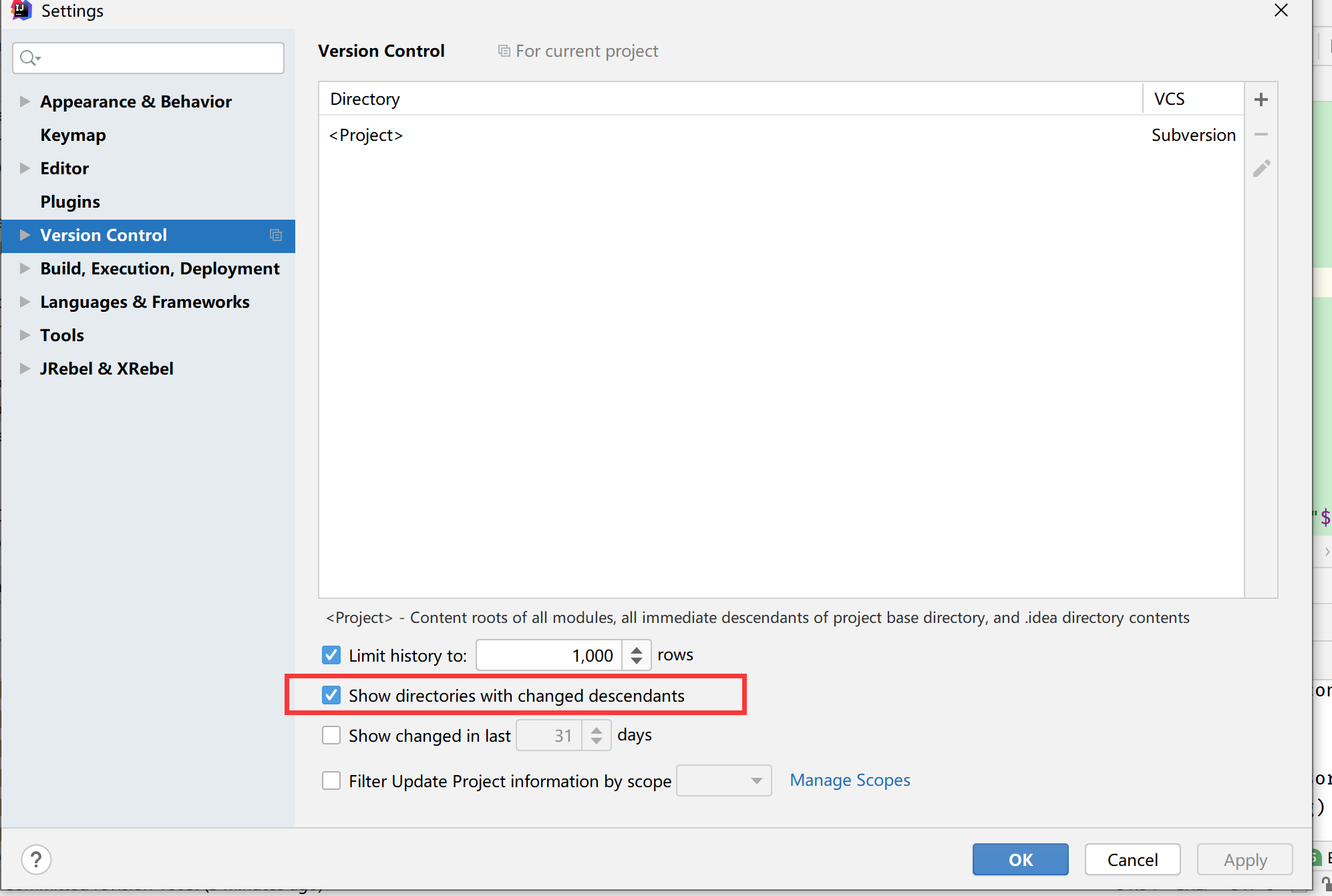
Task: Select the Keymap settings page
Action: click(73, 134)
